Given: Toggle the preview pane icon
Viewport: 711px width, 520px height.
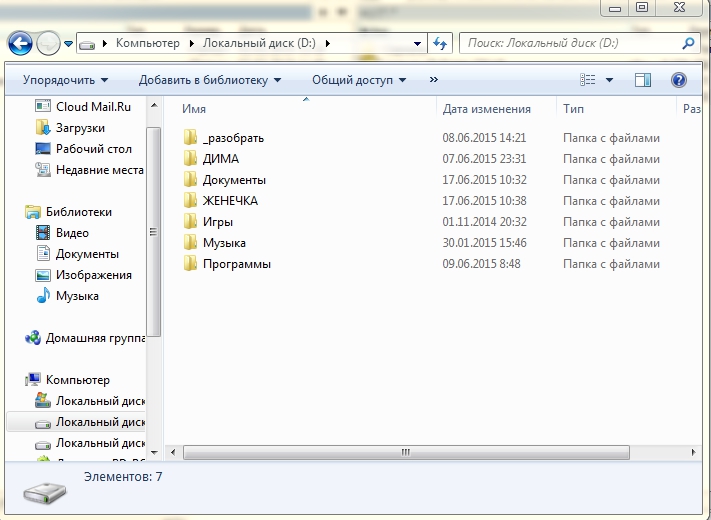Looking at the screenshot, I should [643, 79].
